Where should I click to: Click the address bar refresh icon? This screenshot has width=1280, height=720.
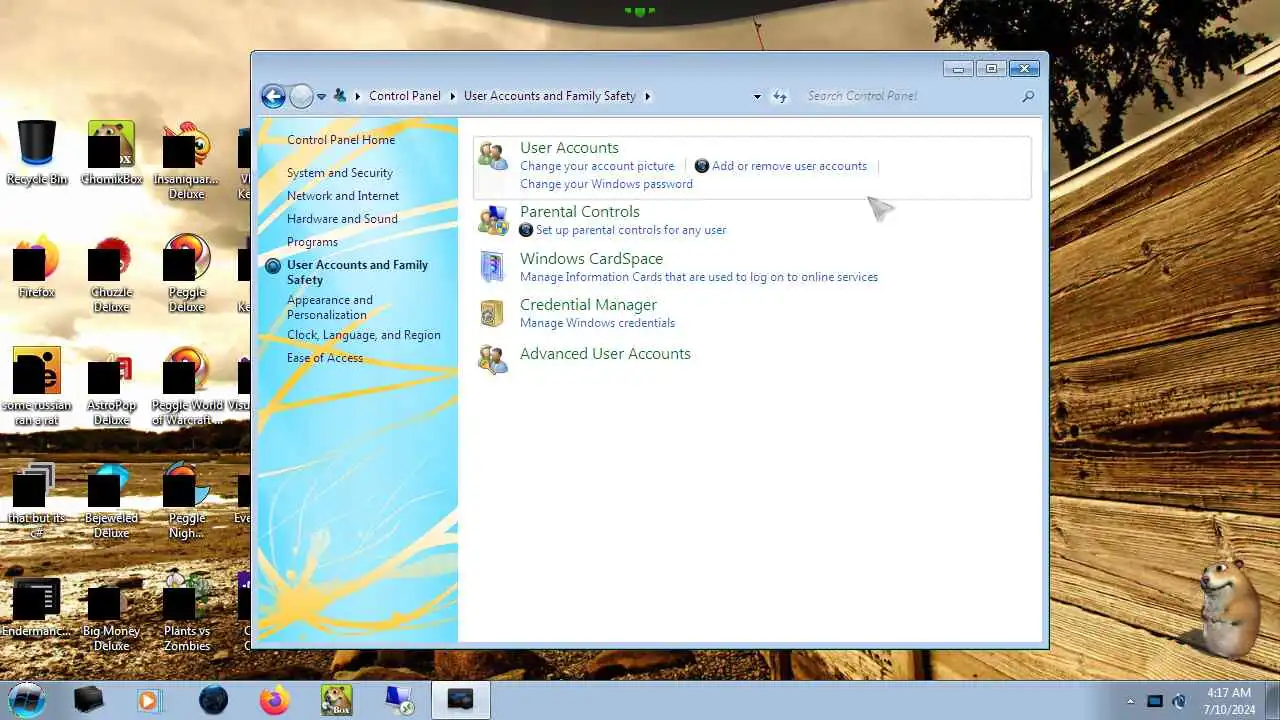point(781,96)
